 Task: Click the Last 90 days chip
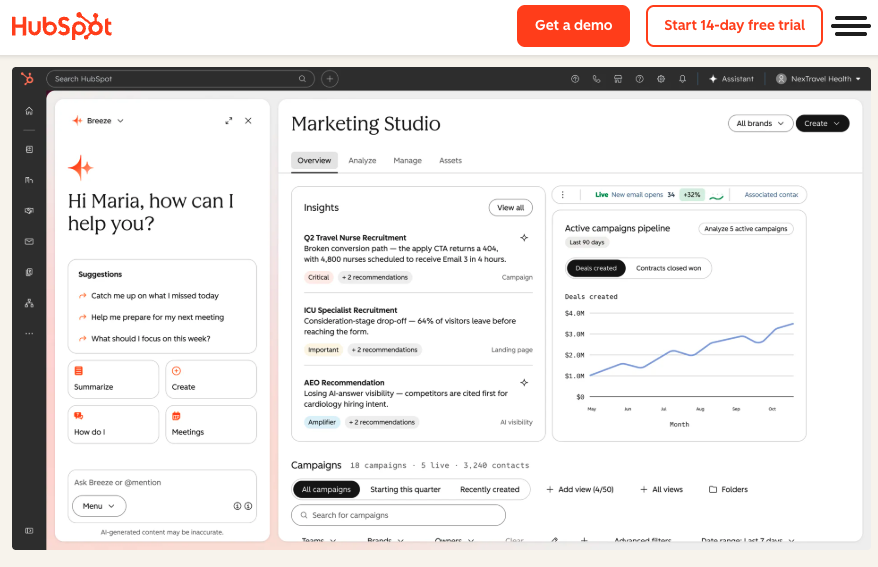[587, 242]
